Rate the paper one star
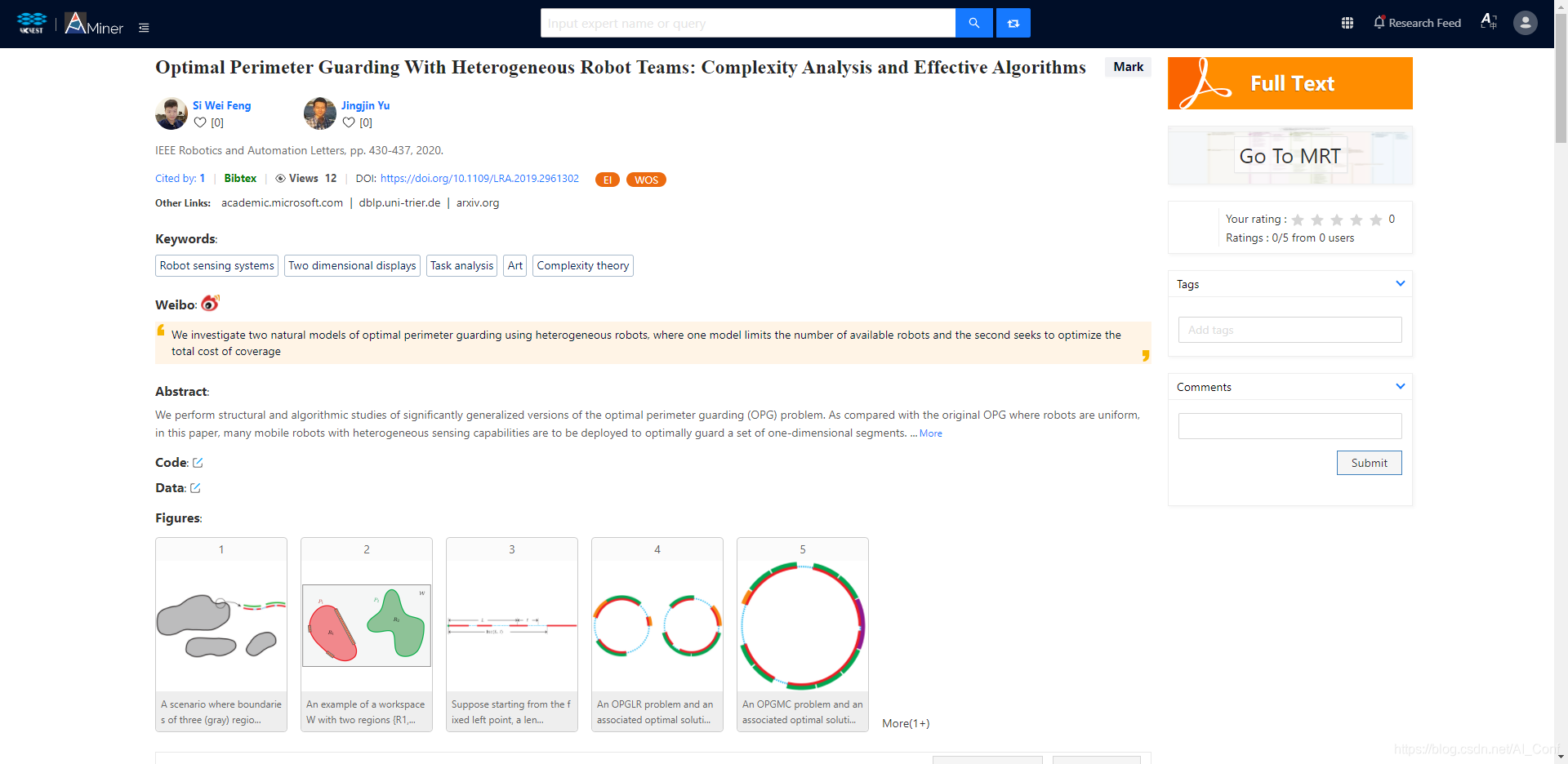 tap(1298, 220)
